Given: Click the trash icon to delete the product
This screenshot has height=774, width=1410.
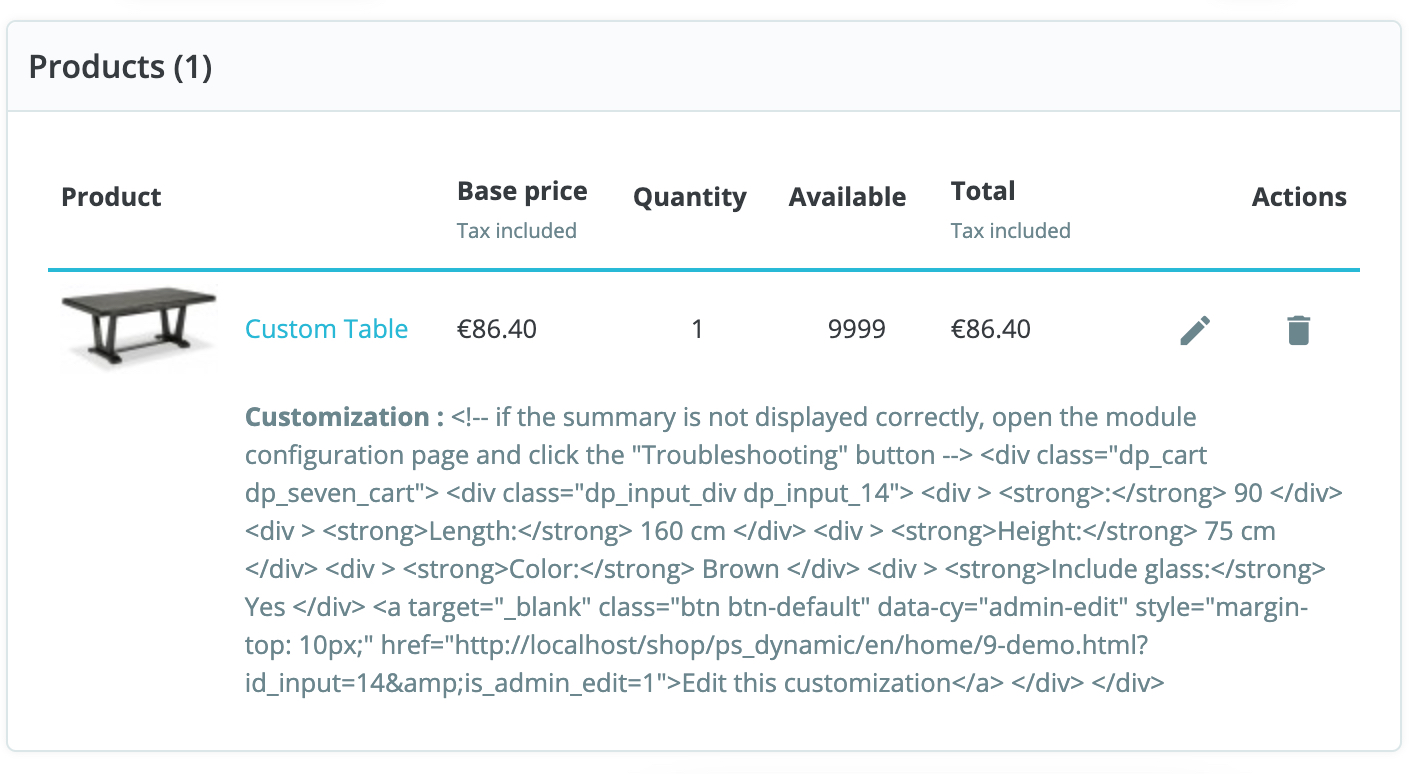Looking at the screenshot, I should coord(1297,329).
